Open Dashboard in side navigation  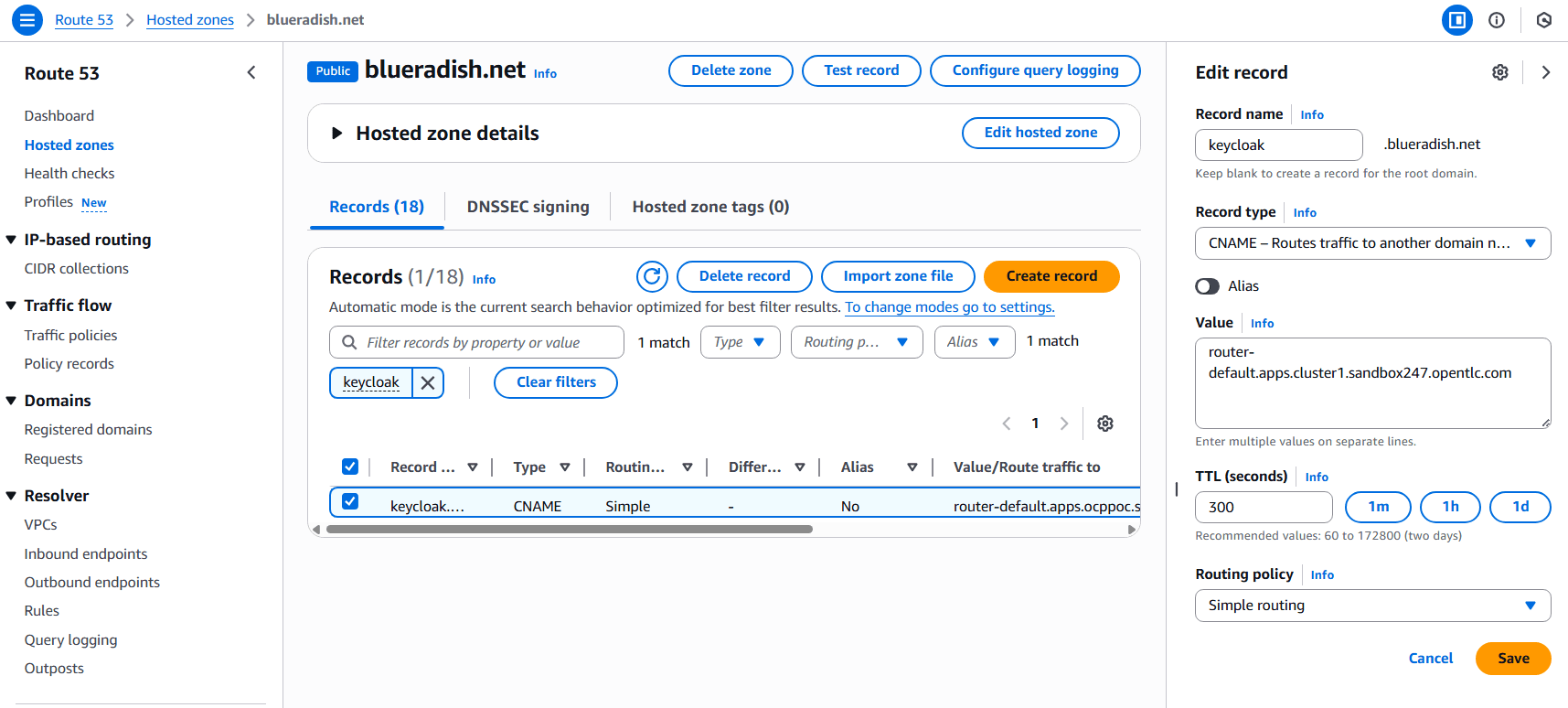click(59, 115)
